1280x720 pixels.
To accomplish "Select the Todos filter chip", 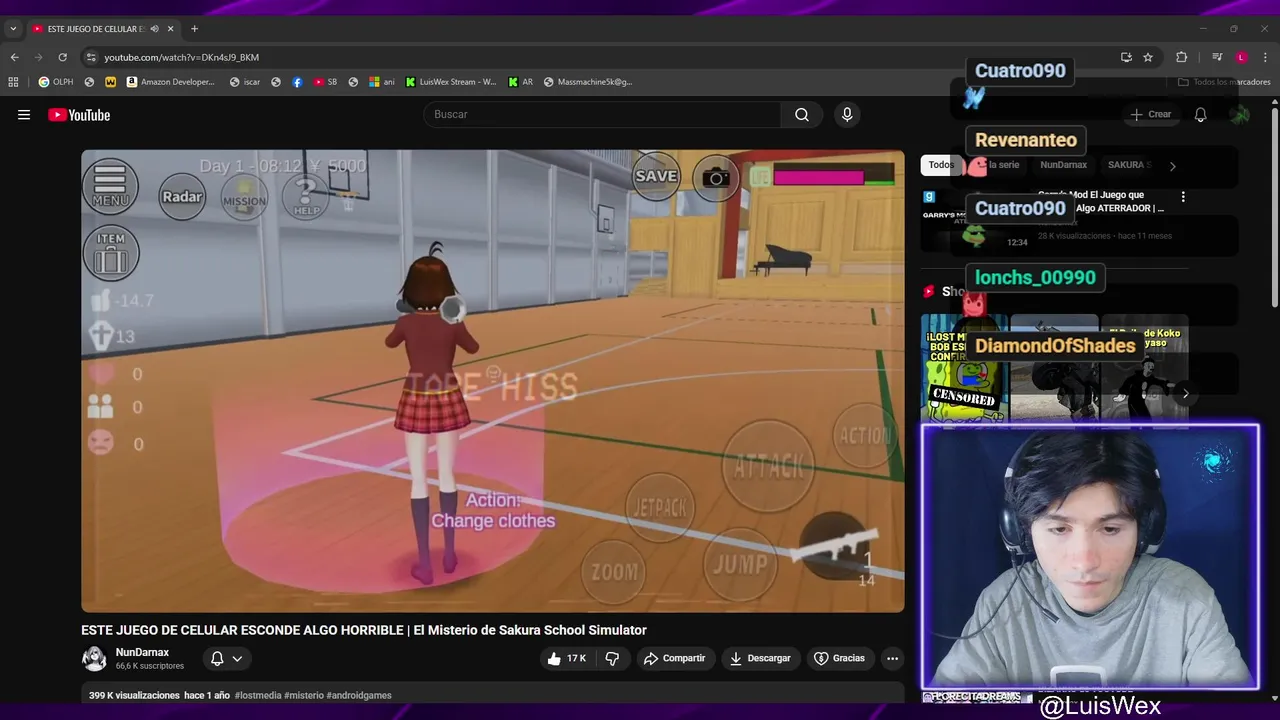I will pos(941,165).
